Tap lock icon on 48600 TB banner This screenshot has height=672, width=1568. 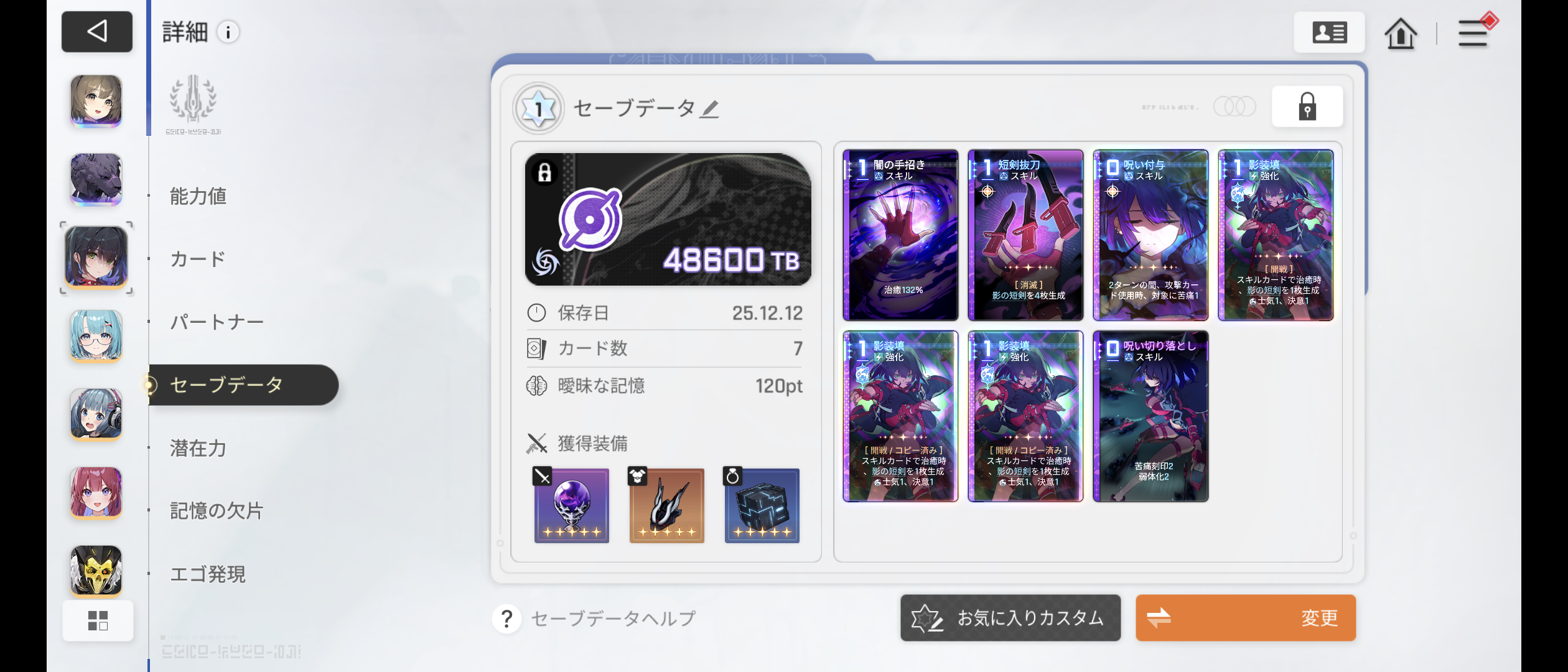pyautogui.click(x=544, y=172)
